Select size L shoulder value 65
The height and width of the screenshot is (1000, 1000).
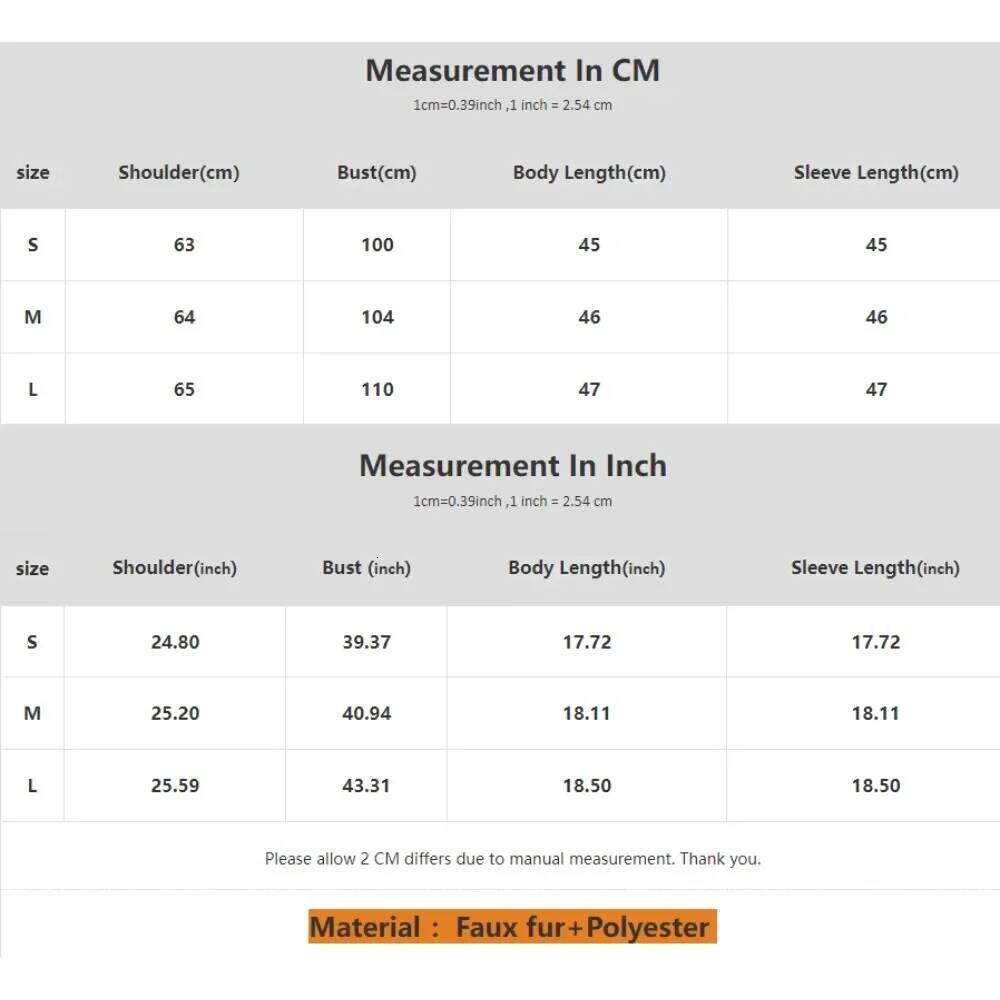184,389
